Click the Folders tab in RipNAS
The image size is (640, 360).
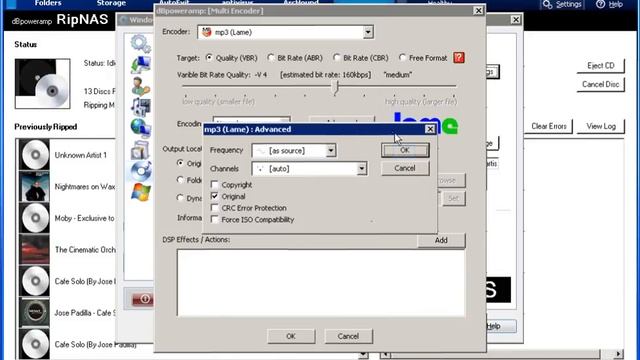48,3
